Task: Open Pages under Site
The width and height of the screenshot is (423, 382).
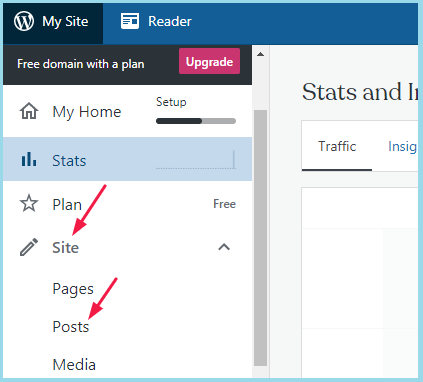Action: click(x=73, y=289)
